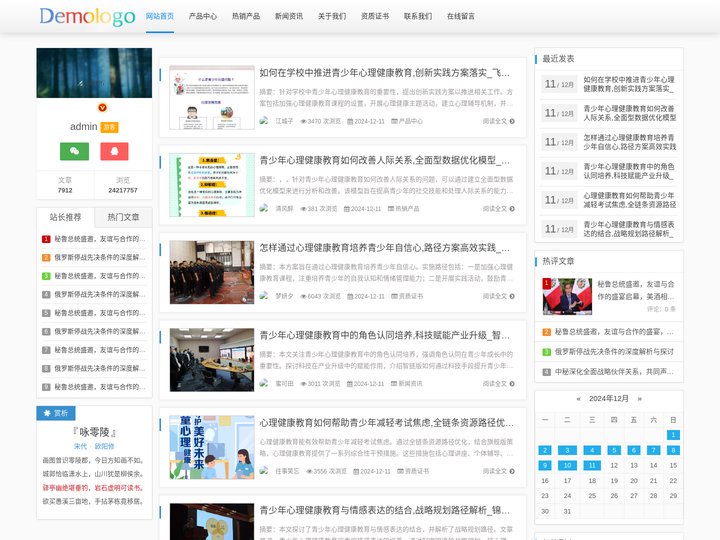Viewport: 720px width, 540px height.
Task: Open recent post 心理健康教育如何帮助青少年减轻考试焦虑 in 最近发表
Action: pos(630,200)
